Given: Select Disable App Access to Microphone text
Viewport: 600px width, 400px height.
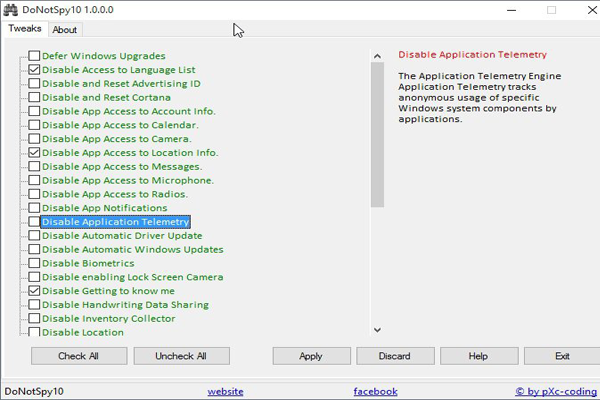Looking at the screenshot, I should [x=128, y=180].
